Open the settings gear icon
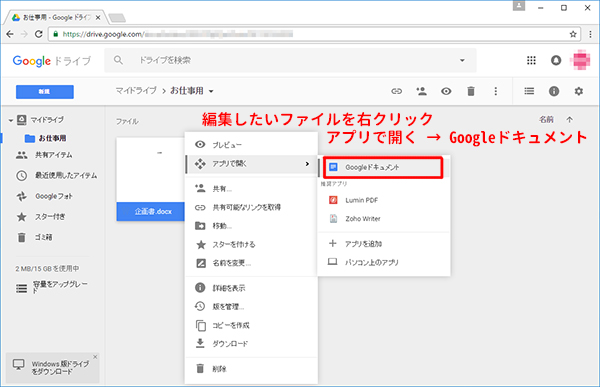Image resolution: width=600 pixels, height=387 pixels. pyautogui.click(x=579, y=91)
